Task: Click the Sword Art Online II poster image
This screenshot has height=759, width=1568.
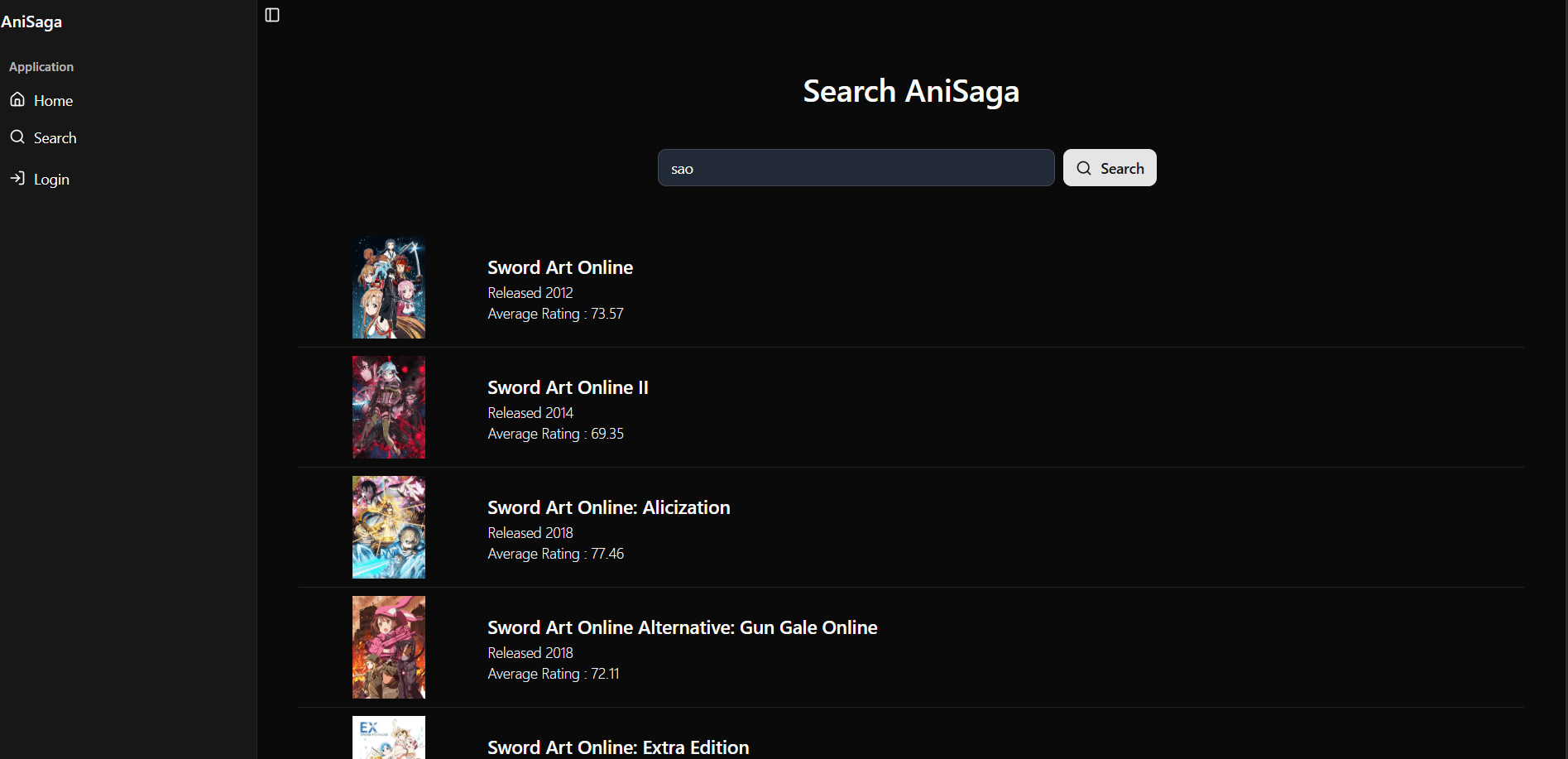Action: (x=388, y=406)
